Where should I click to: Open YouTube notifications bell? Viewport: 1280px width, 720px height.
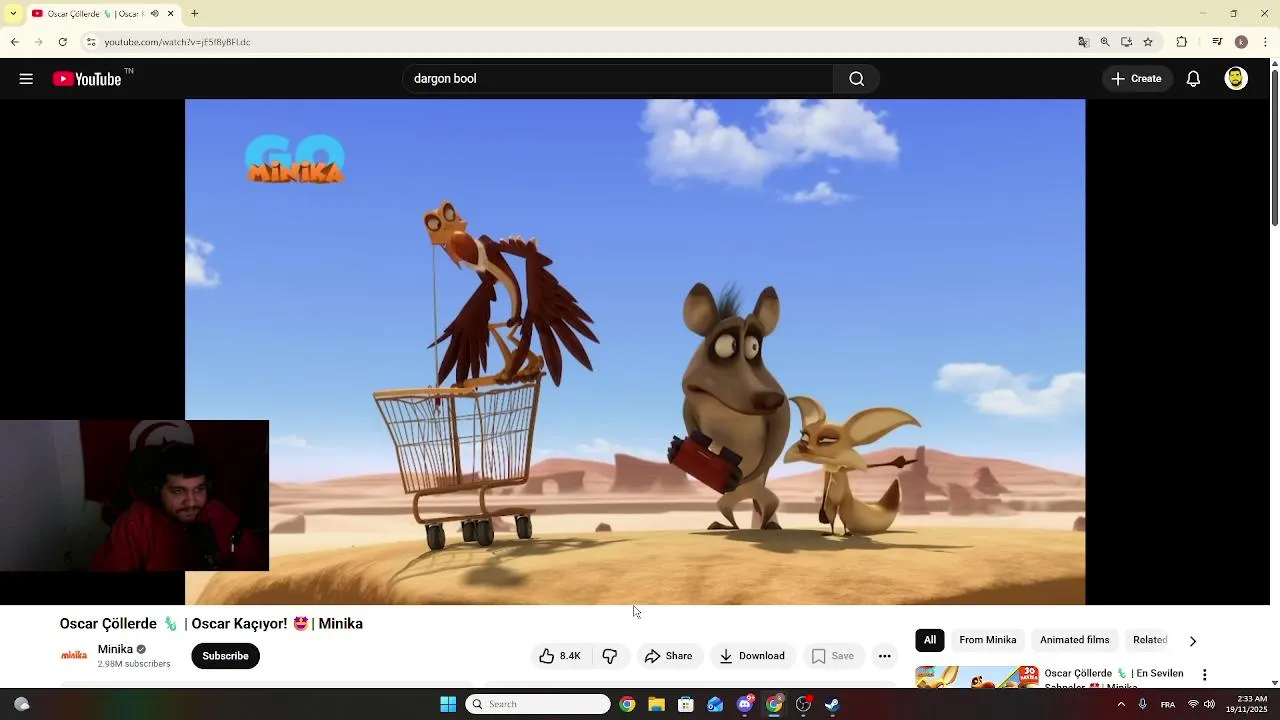(1193, 79)
